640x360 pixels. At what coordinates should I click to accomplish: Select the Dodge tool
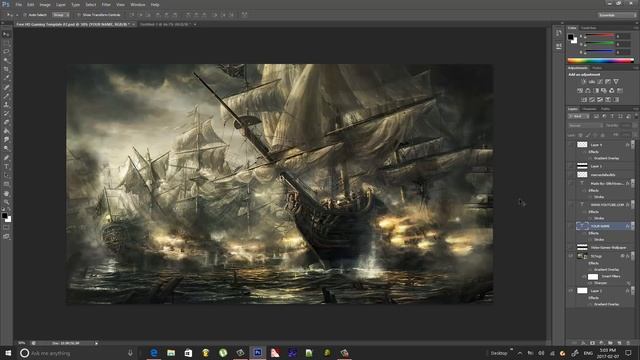[x=6, y=149]
